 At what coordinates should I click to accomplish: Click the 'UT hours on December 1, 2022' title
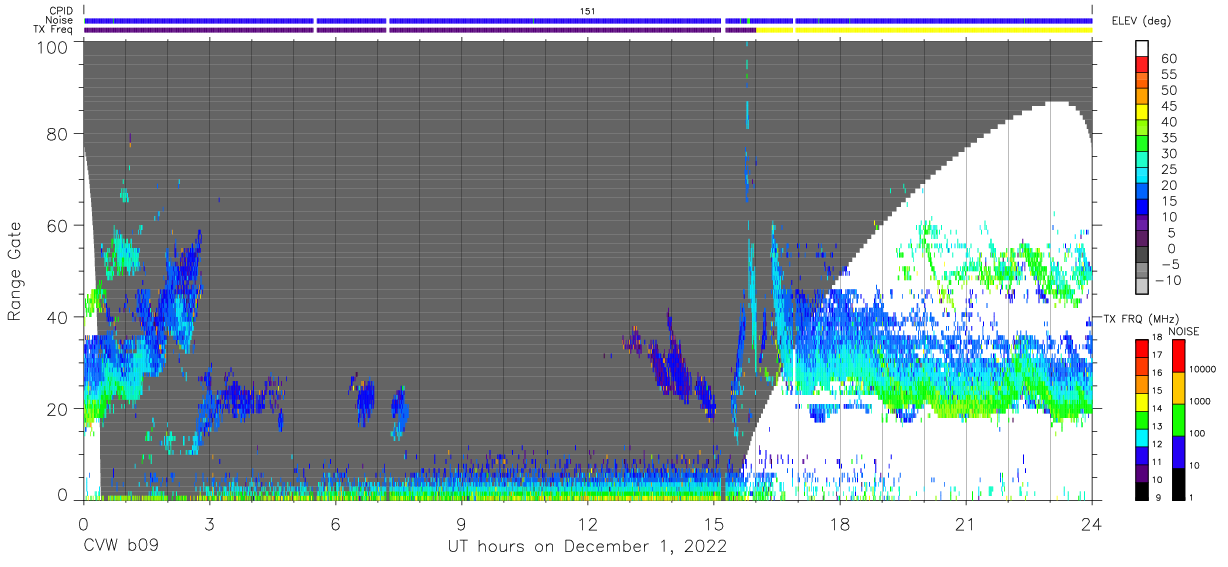pos(587,547)
